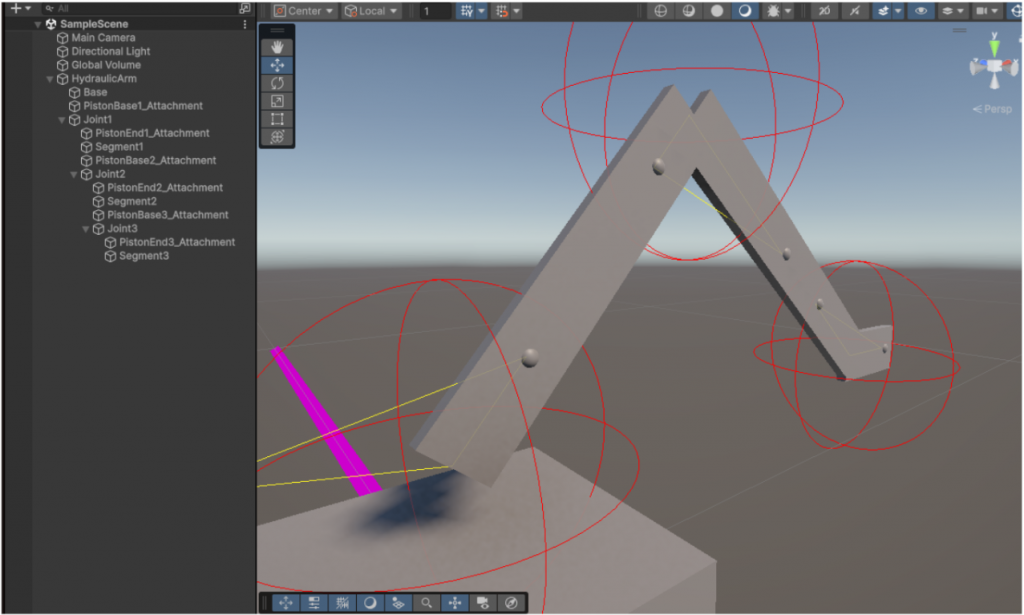This screenshot has height=615, width=1024.
Task: Collapse the HydraulicArm tree arrow
Action: 50,79
